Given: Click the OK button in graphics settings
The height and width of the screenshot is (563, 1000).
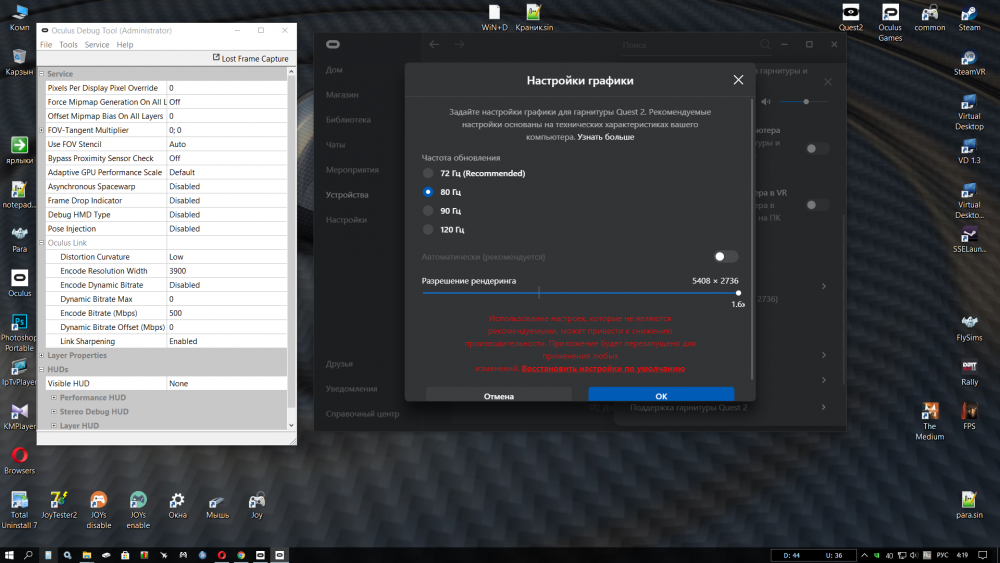Looking at the screenshot, I should (x=661, y=394).
